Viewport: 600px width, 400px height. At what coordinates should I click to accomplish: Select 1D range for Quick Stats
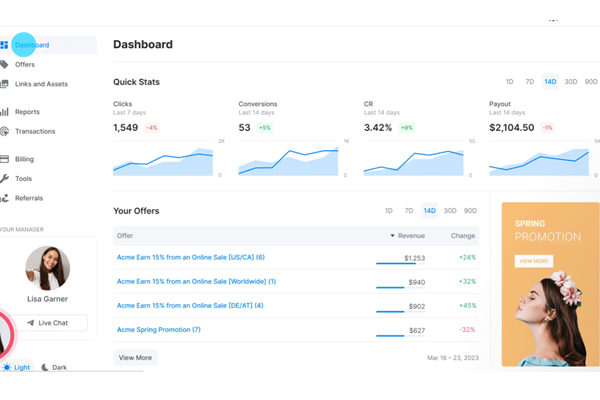[x=509, y=82]
